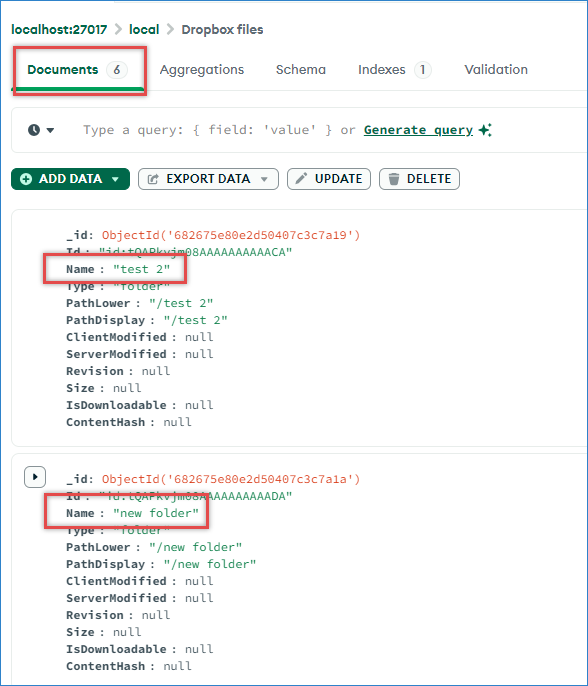Click the plus icon on ADD DATA
The height and width of the screenshot is (686, 588).
26,179
